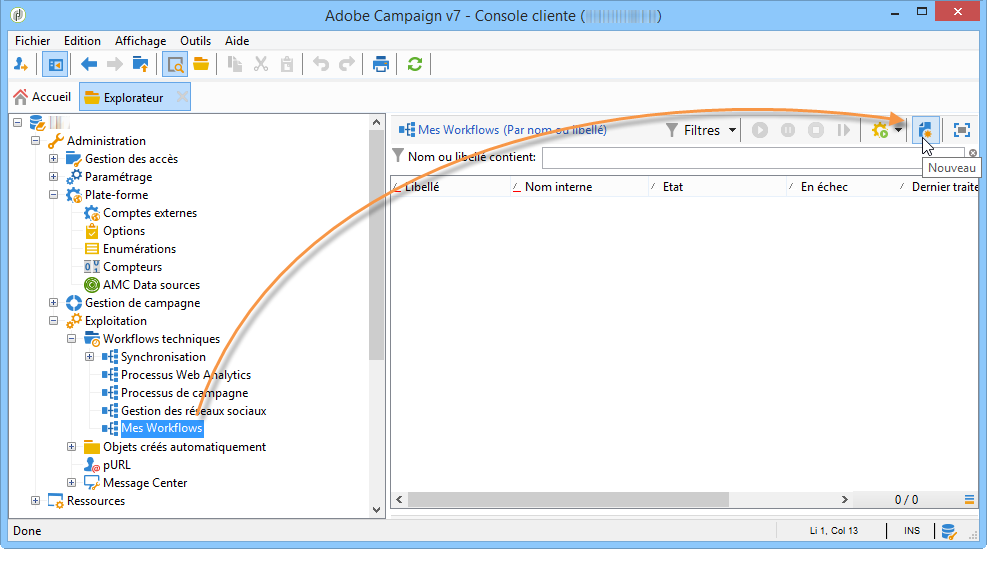Click the print icon in main toolbar
The image size is (996, 561).
380,64
